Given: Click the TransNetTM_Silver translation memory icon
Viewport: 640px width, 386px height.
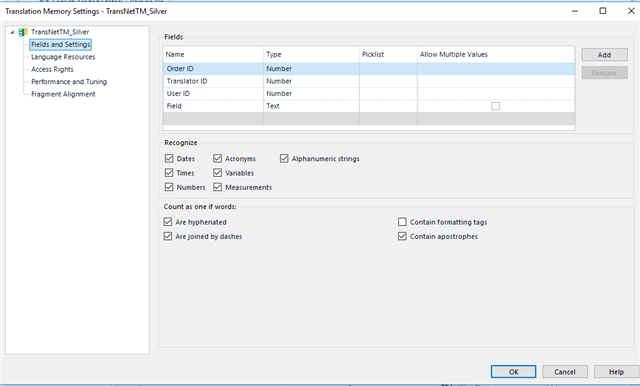Looking at the screenshot, I should point(23,32).
